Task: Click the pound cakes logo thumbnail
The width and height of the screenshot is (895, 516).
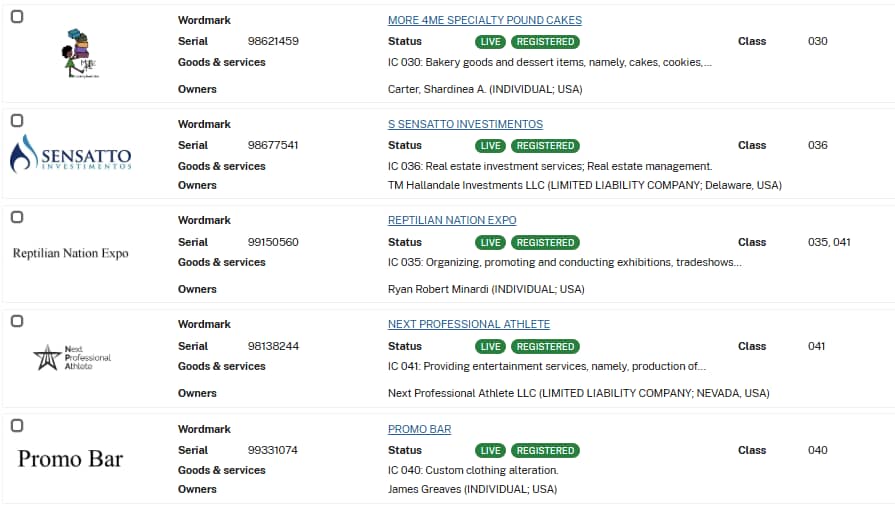Action: [x=78, y=55]
